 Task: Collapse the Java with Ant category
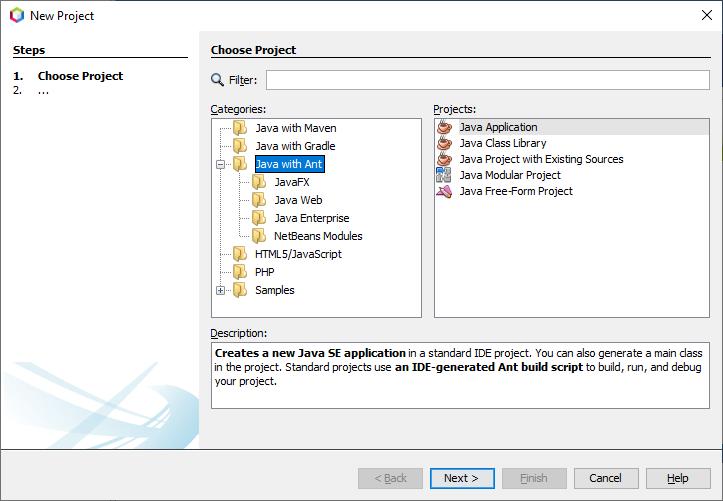[220, 164]
